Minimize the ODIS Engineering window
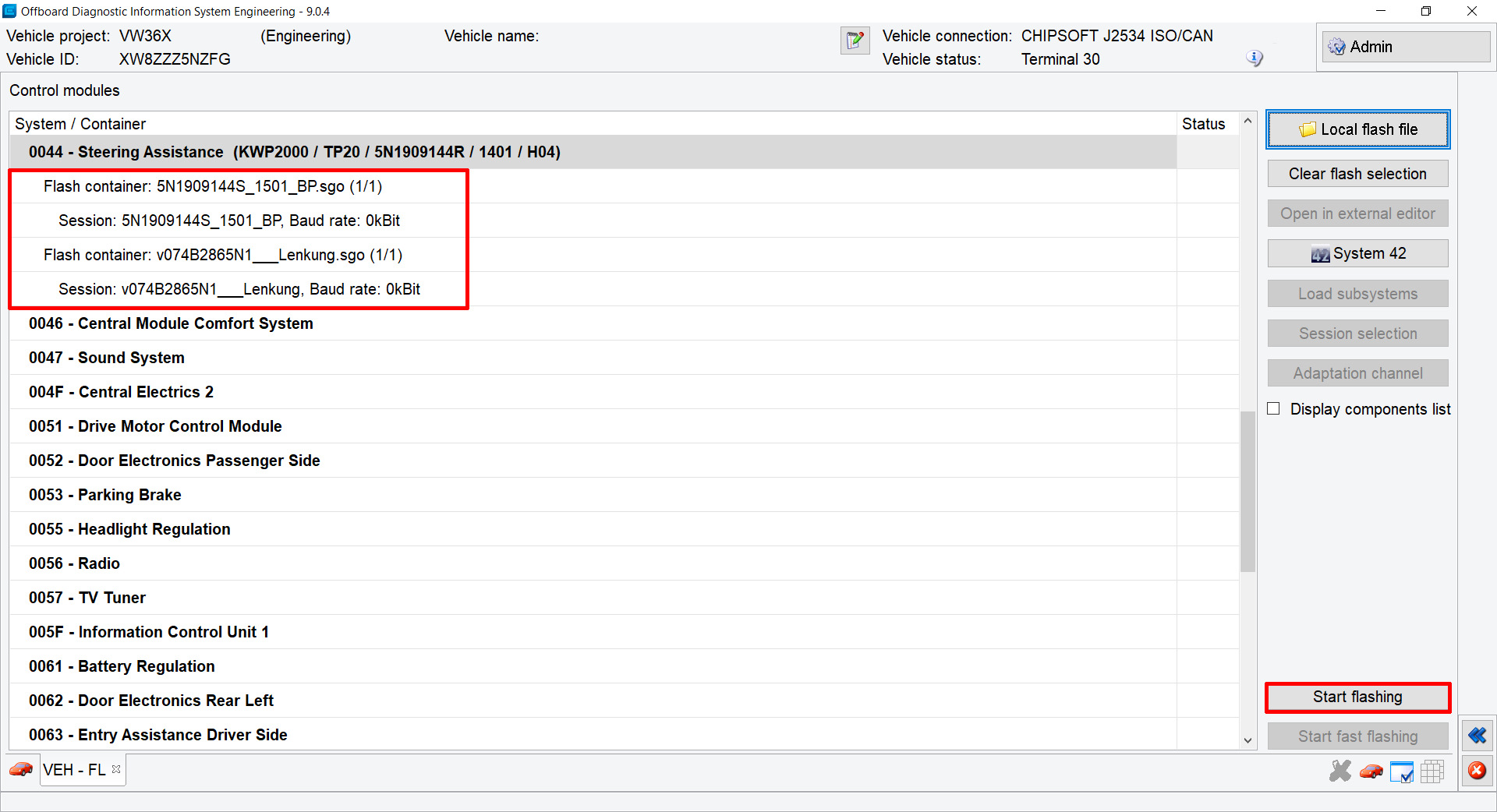 (1381, 11)
